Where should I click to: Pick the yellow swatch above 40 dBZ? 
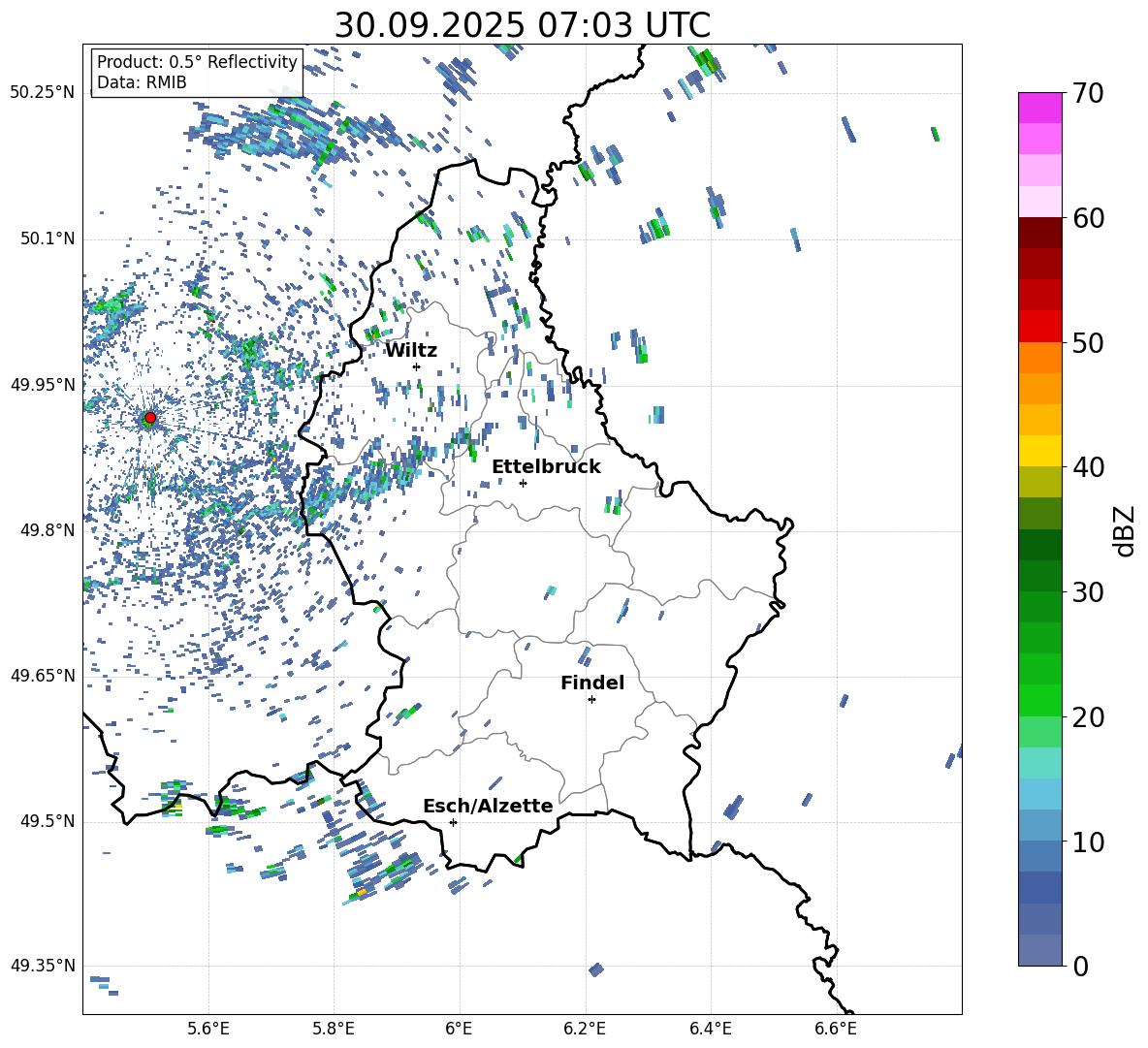[1039, 451]
